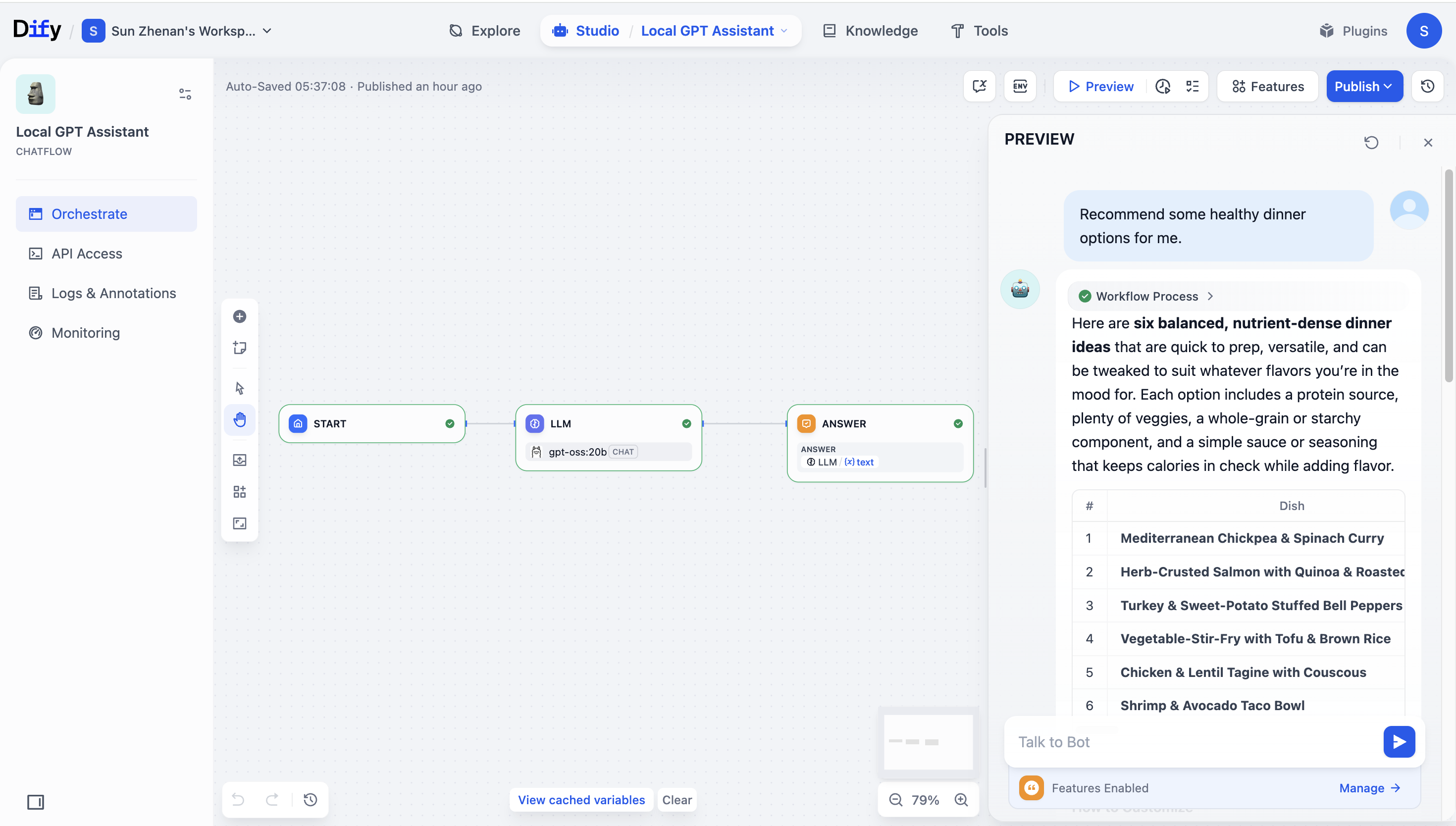Image resolution: width=1456 pixels, height=826 pixels.
Task: Open version history icon beside Publish
Action: (x=1427, y=86)
